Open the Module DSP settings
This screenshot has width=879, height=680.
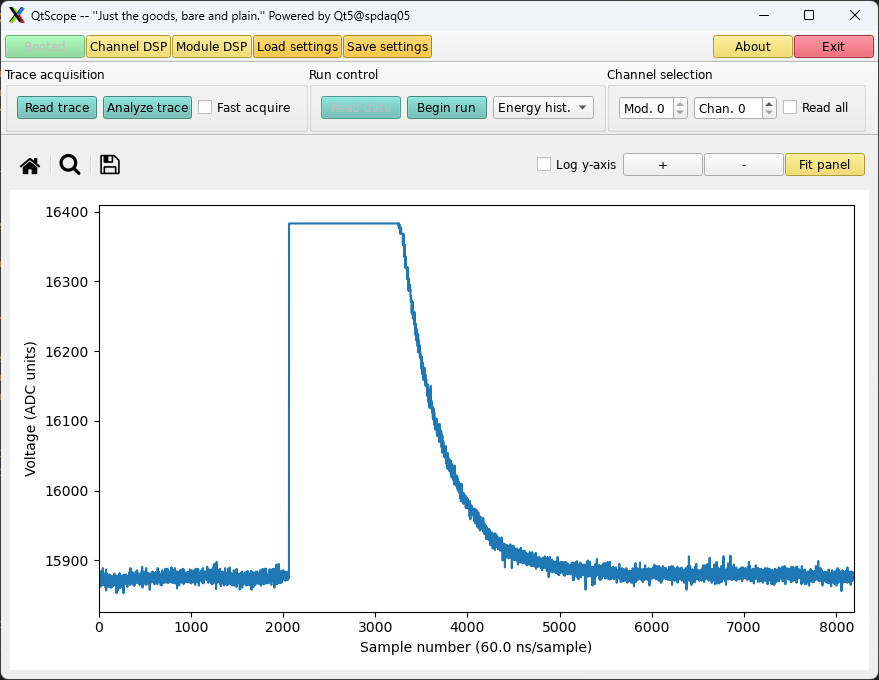click(211, 47)
